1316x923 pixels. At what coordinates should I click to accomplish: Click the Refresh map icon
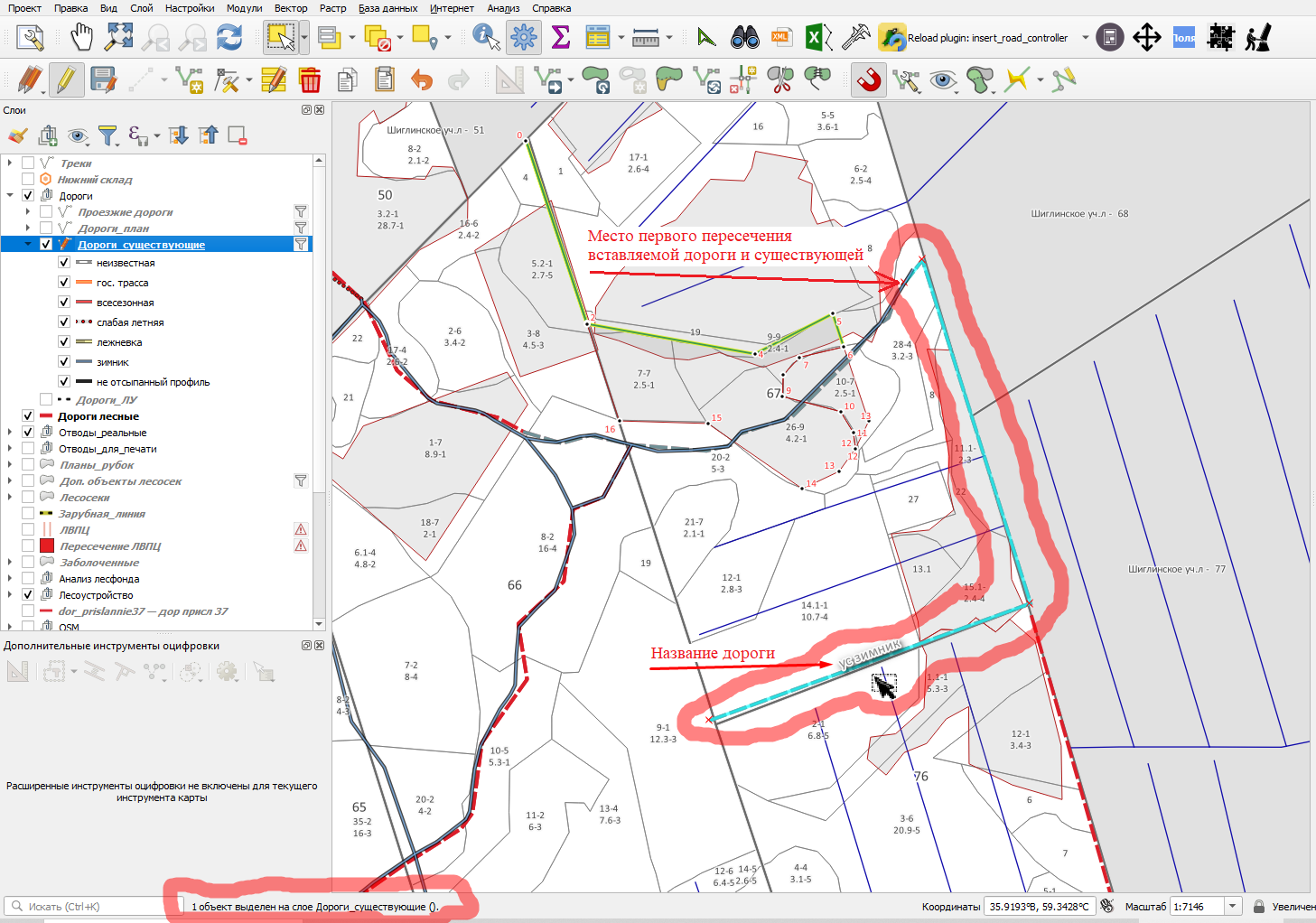(x=229, y=38)
